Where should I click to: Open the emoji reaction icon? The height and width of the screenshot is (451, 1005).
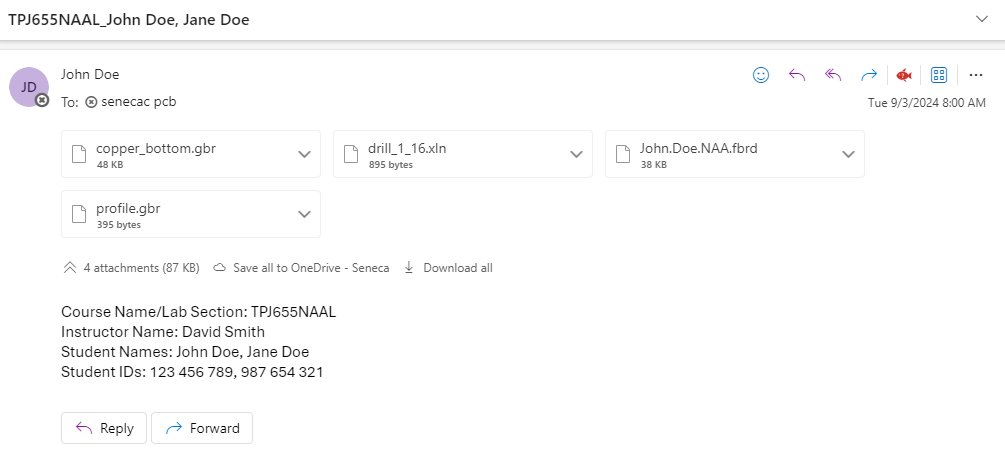[761, 76]
